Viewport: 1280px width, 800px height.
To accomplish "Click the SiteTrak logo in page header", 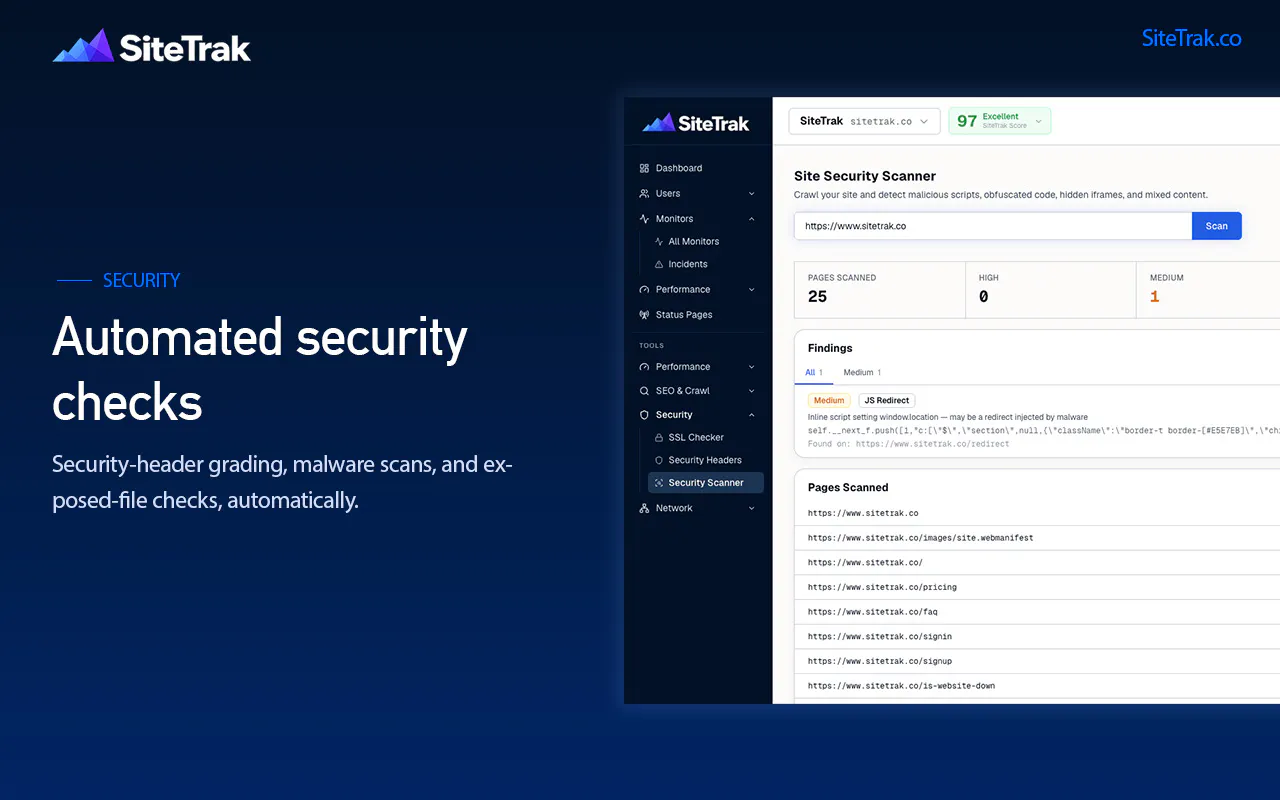I will 151,47.
